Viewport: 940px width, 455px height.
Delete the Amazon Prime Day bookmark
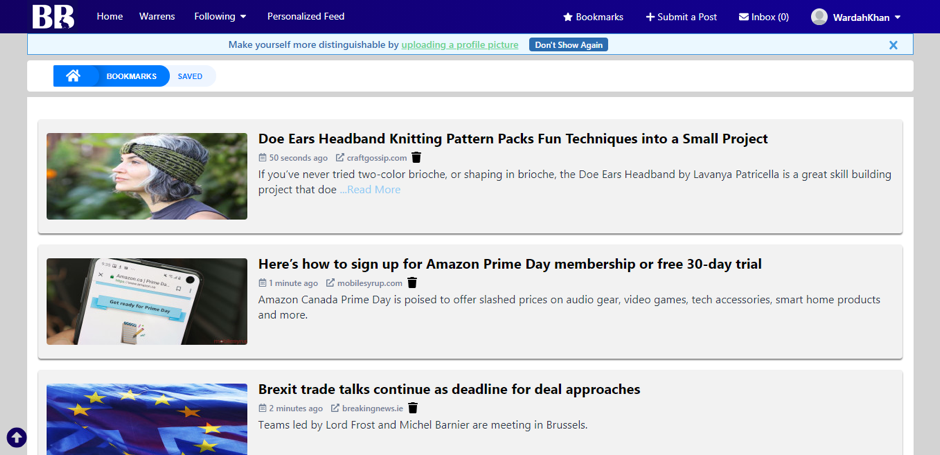[x=412, y=282]
